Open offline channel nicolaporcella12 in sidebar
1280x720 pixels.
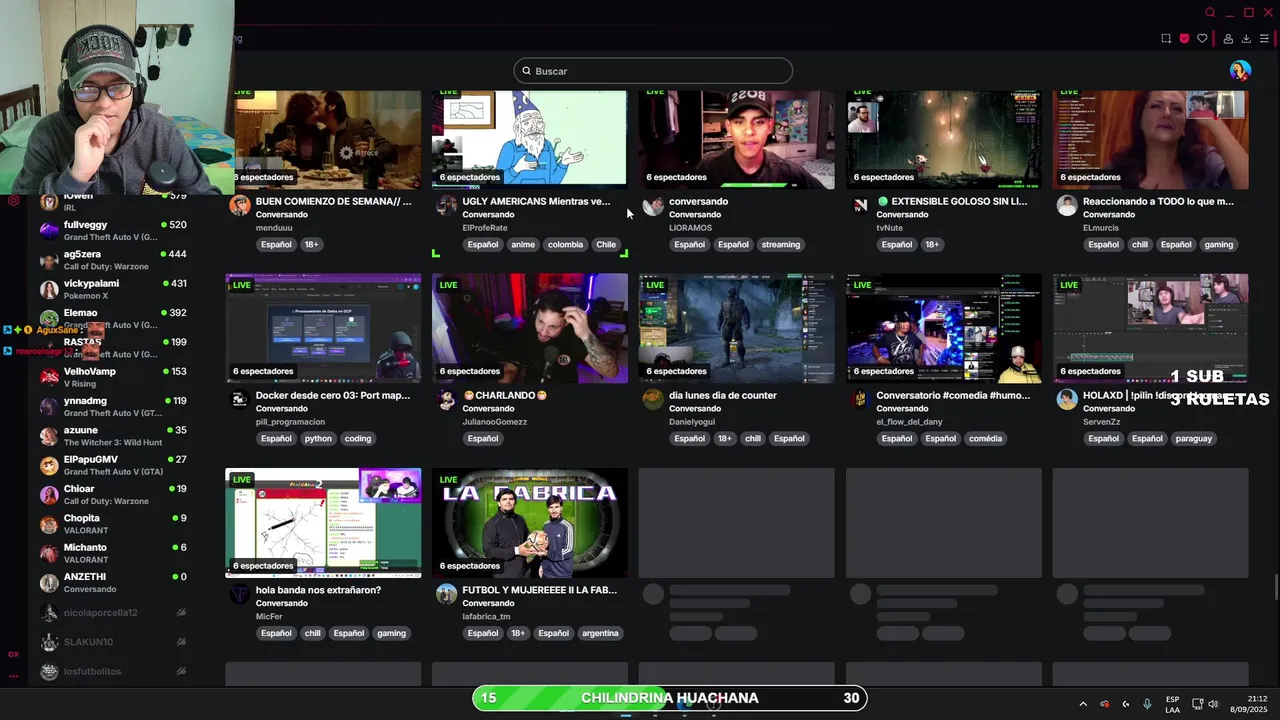(x=113, y=612)
